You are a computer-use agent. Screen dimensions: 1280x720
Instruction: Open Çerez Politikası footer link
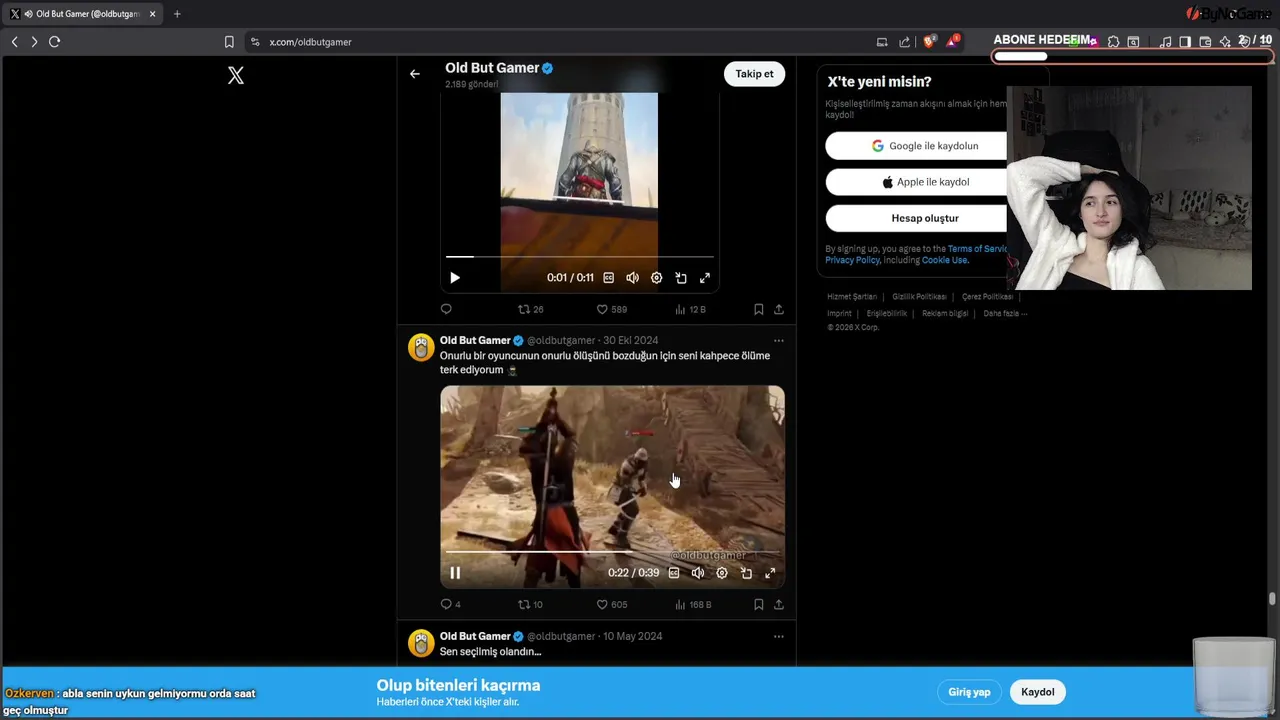point(987,297)
